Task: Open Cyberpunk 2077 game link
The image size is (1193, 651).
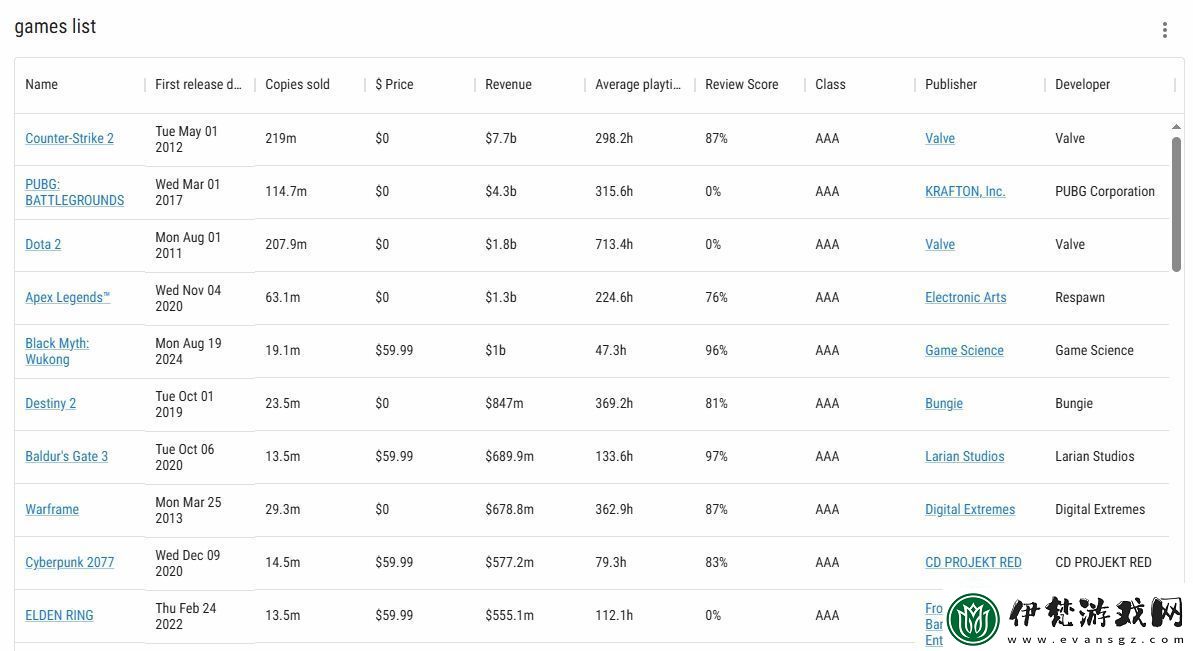Action: pos(69,562)
